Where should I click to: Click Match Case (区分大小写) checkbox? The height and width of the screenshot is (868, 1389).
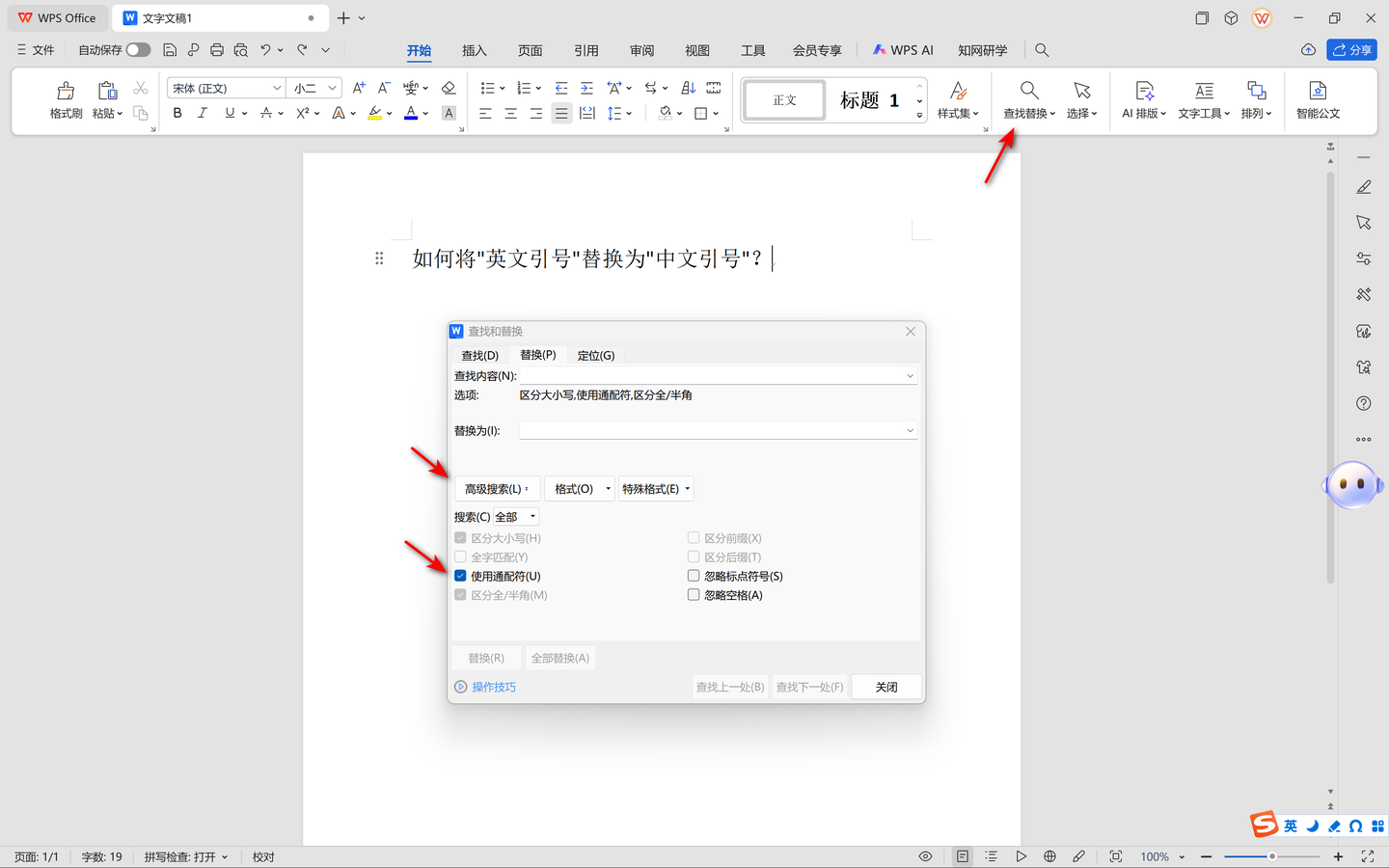pyautogui.click(x=460, y=538)
